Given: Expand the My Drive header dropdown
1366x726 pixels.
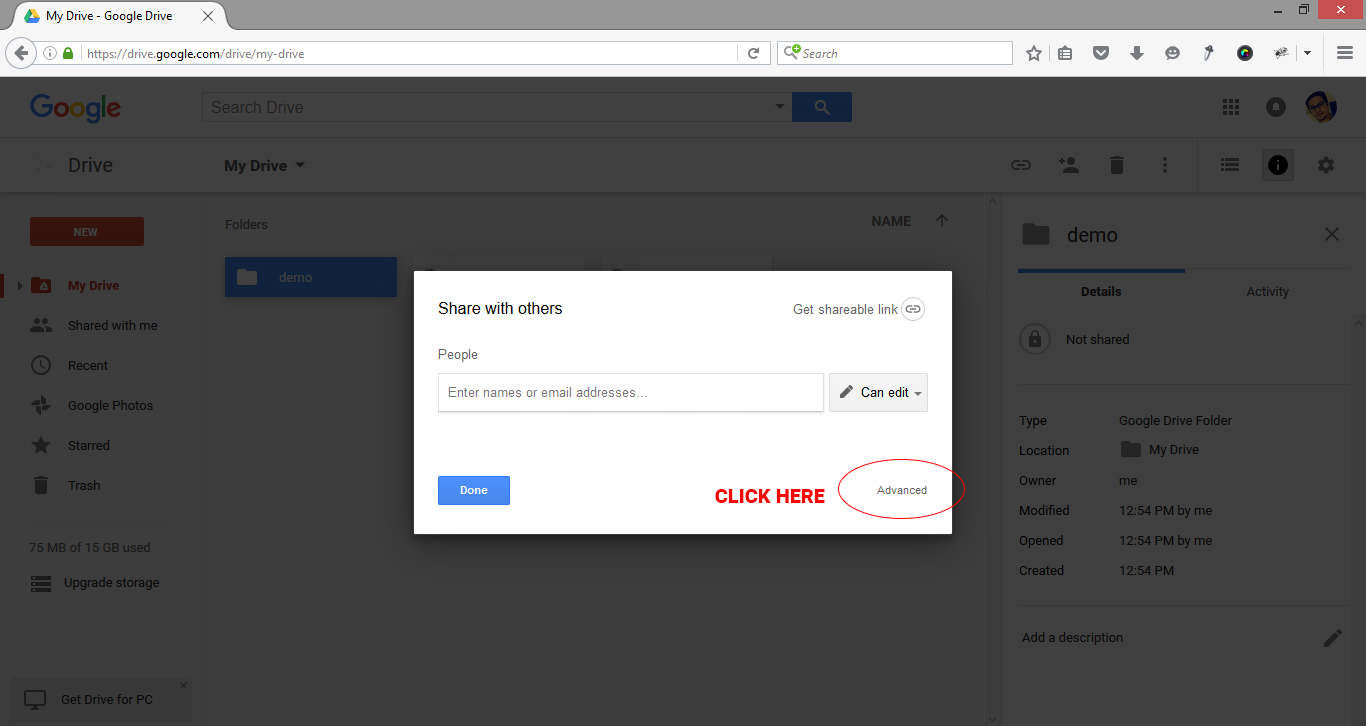Looking at the screenshot, I should (x=300, y=165).
